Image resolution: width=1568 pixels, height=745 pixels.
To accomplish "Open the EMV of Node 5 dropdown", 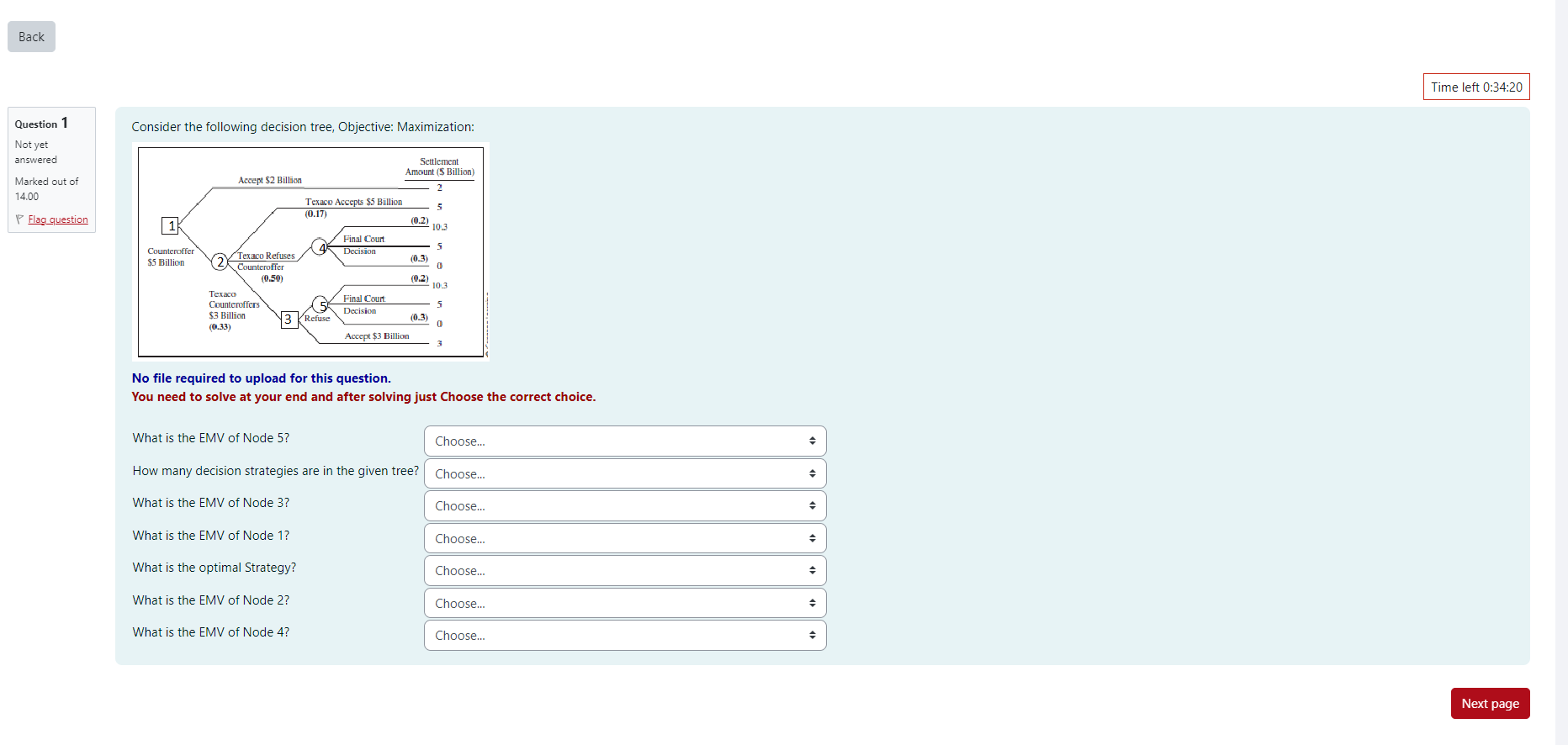I will pos(625,441).
